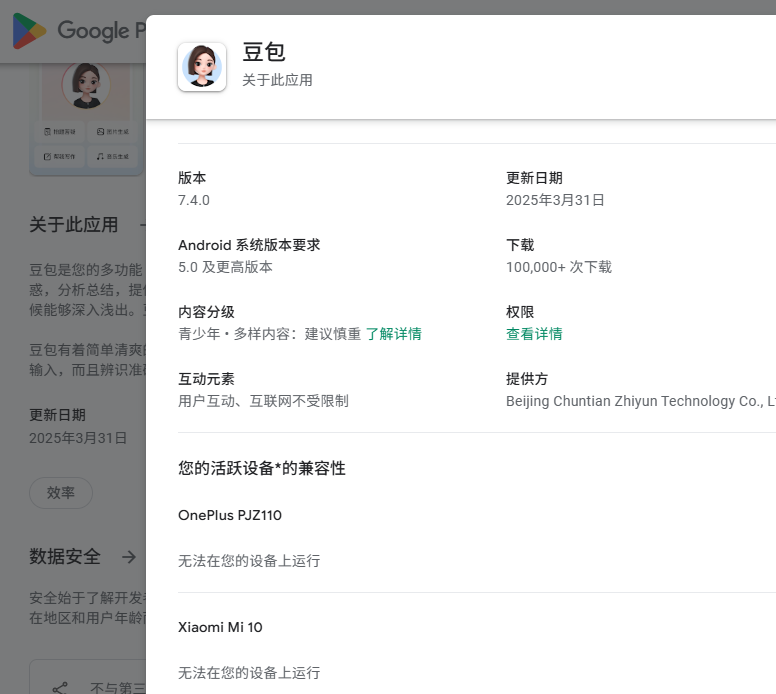
Task: Click the version number 7.4.0
Action: coord(194,200)
